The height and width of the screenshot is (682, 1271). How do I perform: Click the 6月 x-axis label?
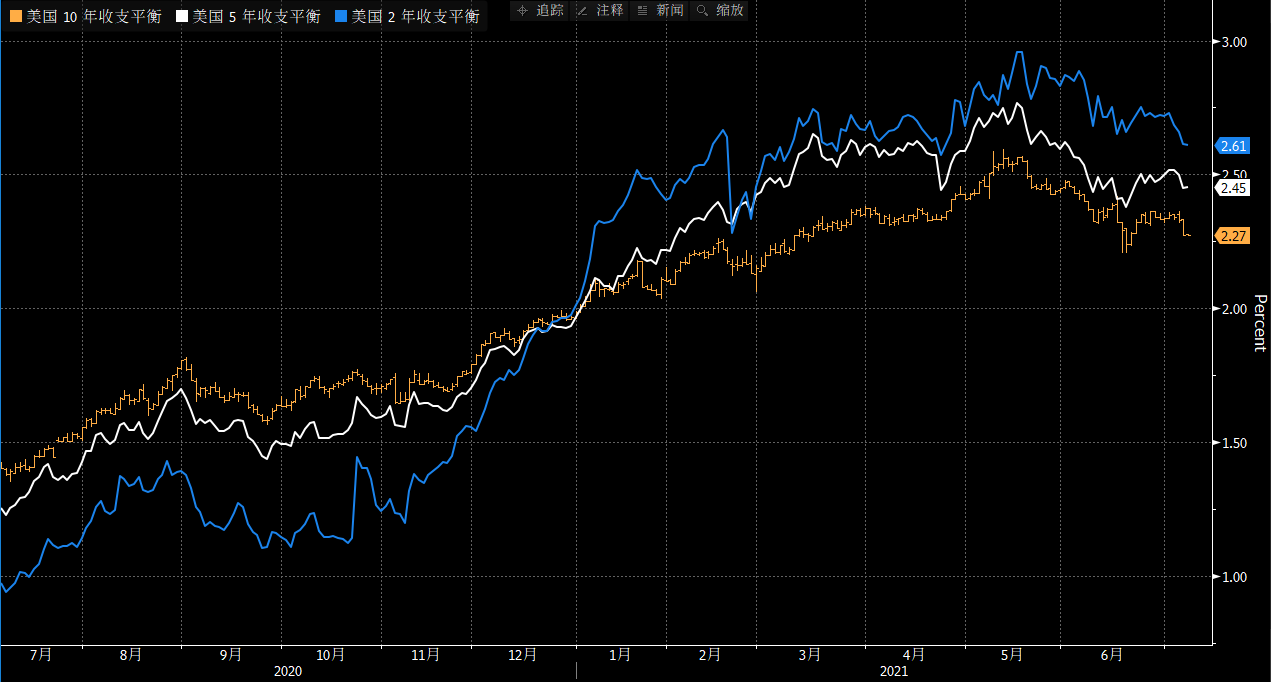click(1112, 655)
